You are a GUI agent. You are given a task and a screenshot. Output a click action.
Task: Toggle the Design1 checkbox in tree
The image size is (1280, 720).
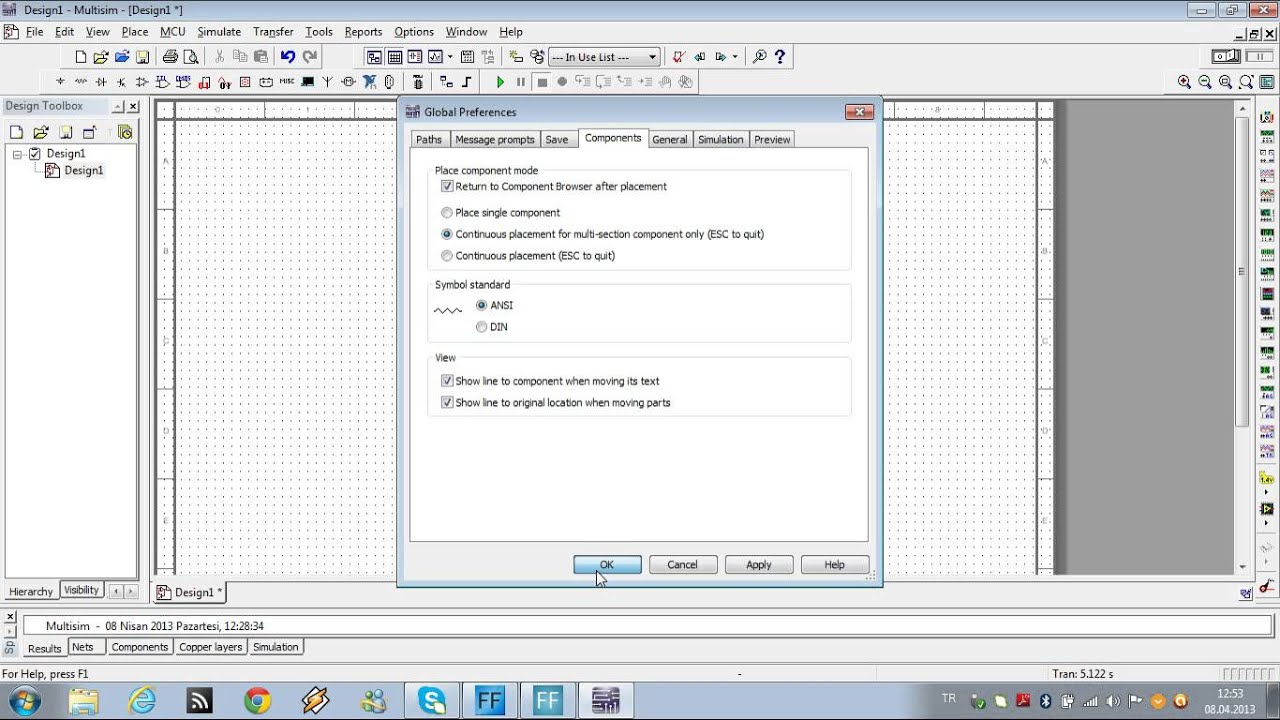35,153
